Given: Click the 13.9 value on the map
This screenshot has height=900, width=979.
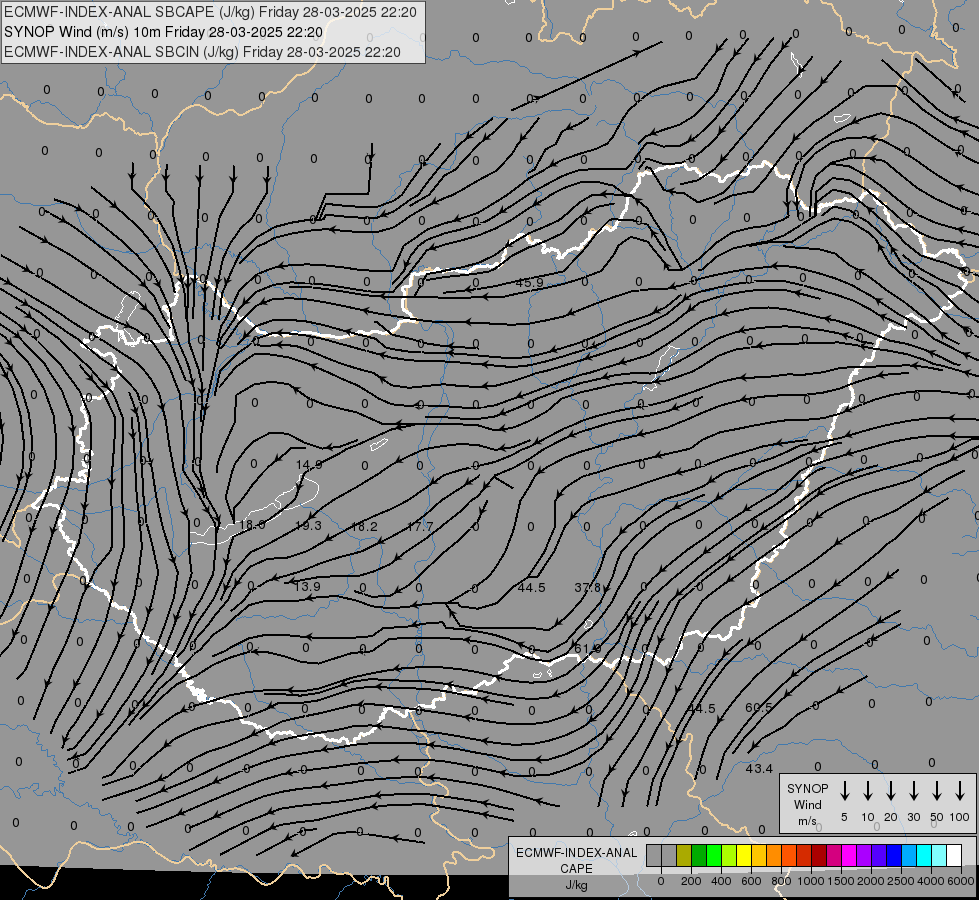Looking at the screenshot, I should tap(307, 586).
